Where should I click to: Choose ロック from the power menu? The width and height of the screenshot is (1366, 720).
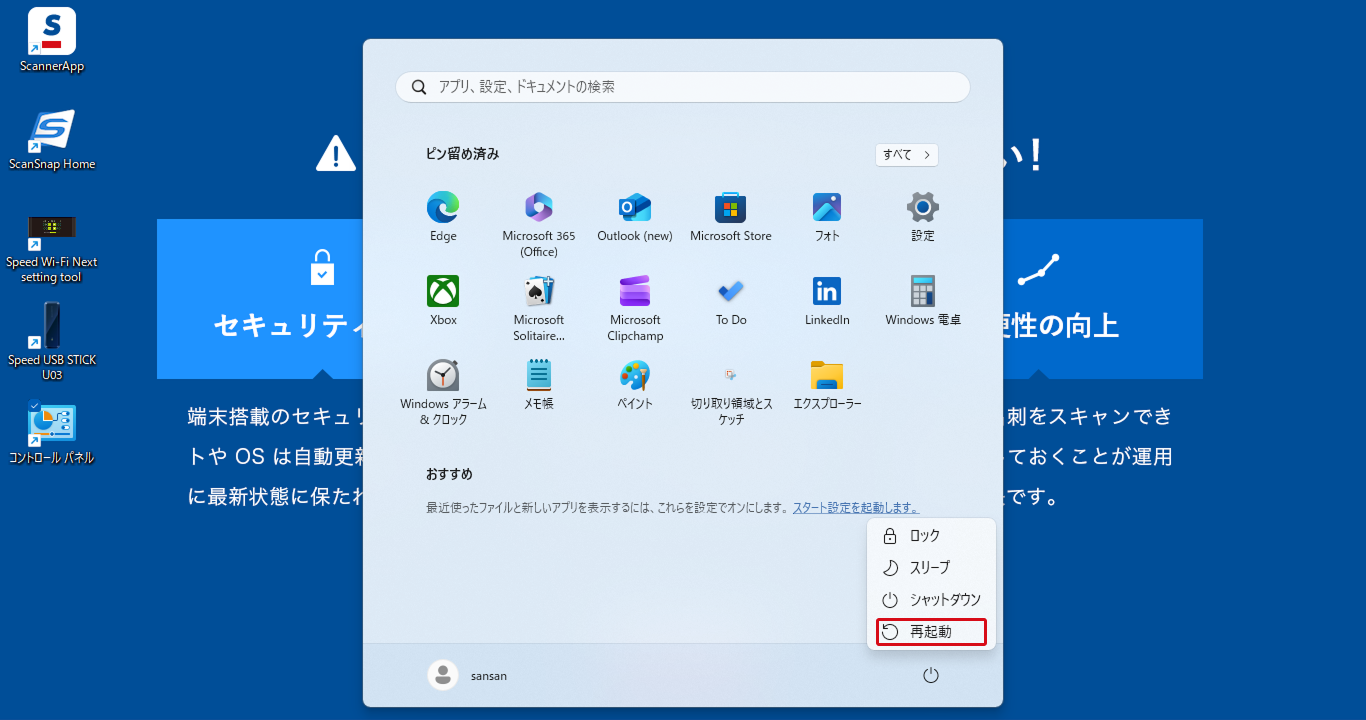931,536
